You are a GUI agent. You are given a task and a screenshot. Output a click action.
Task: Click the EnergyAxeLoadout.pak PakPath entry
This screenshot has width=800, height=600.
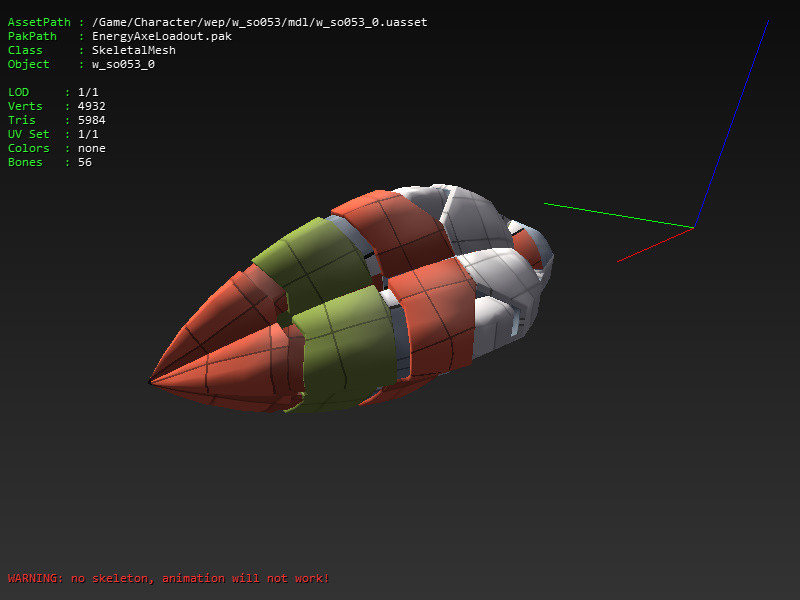point(160,36)
